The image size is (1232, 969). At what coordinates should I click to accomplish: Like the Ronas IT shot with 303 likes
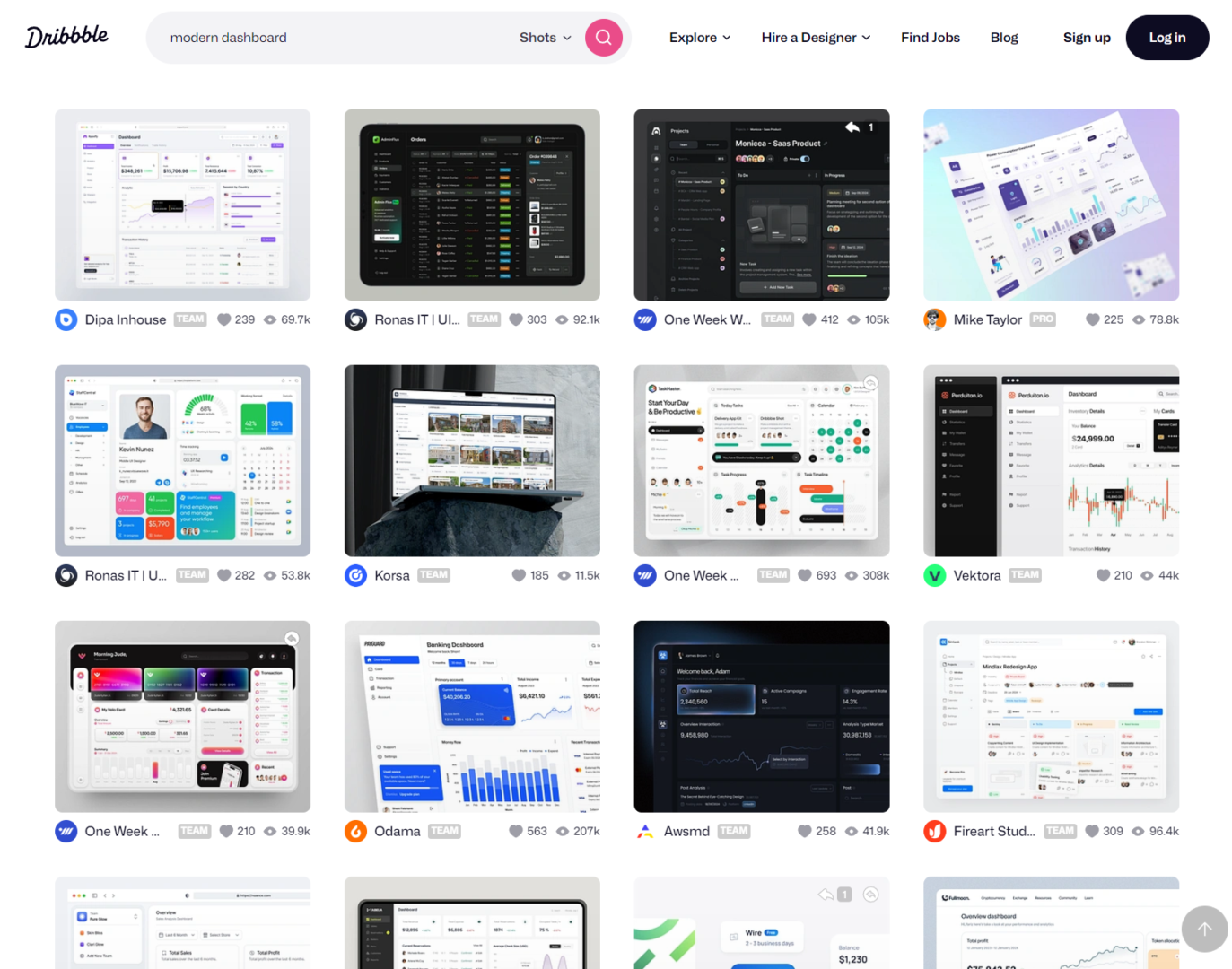[516, 319]
